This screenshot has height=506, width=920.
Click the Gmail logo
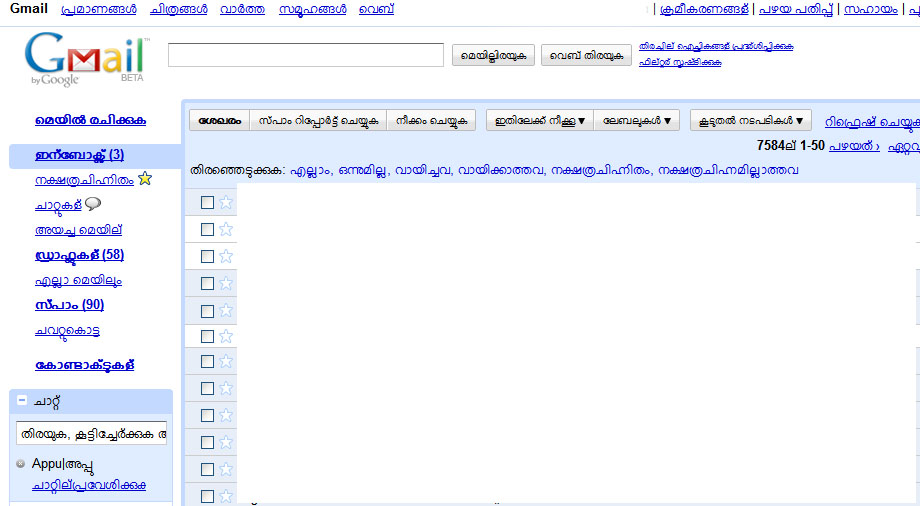[86, 59]
